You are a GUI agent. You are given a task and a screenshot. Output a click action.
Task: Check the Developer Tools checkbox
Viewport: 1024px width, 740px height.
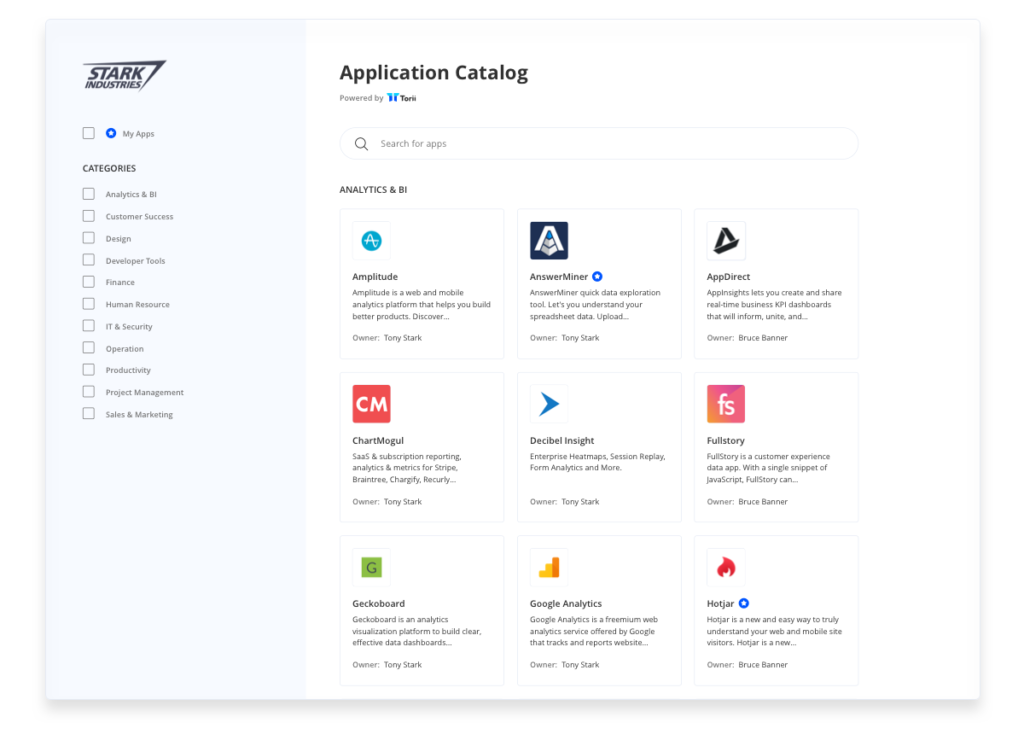pyautogui.click(x=89, y=260)
